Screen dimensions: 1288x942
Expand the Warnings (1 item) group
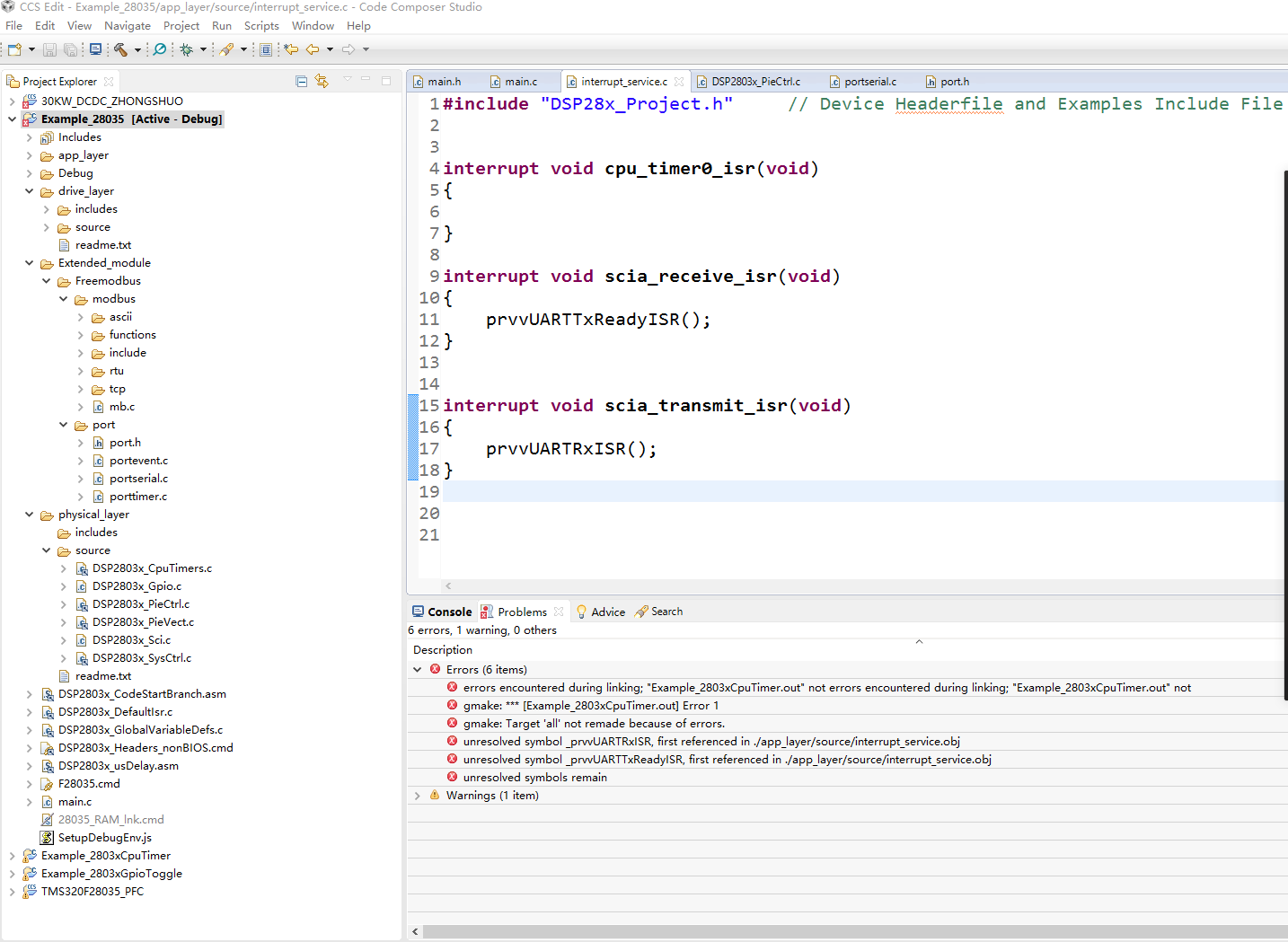pos(417,796)
